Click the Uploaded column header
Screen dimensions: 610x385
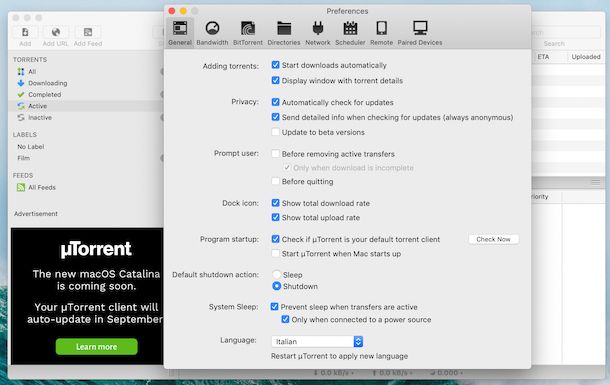coord(586,57)
